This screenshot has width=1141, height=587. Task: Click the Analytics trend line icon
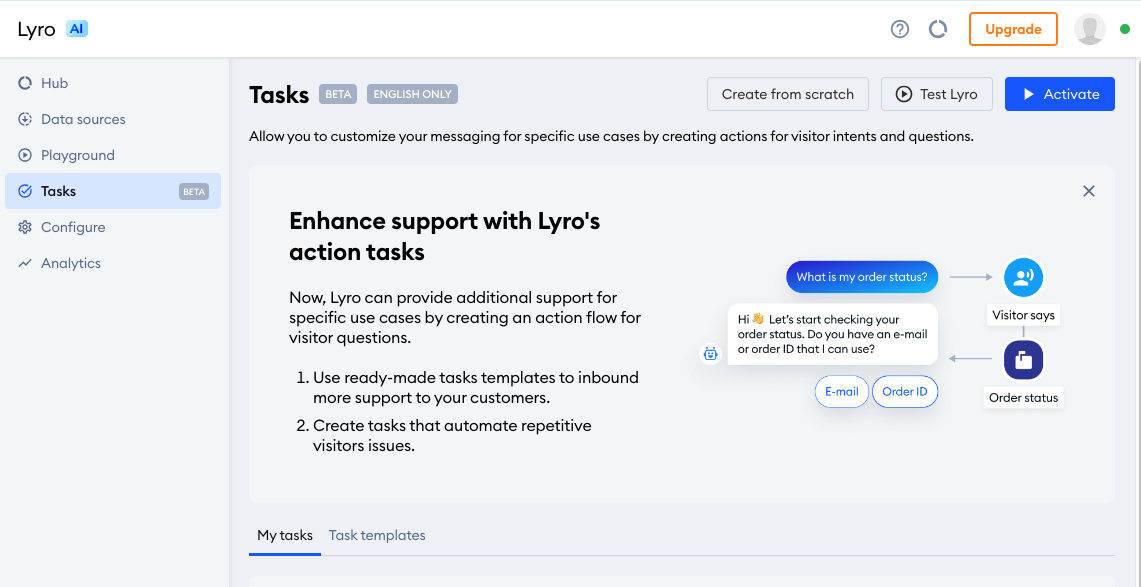coord(25,263)
